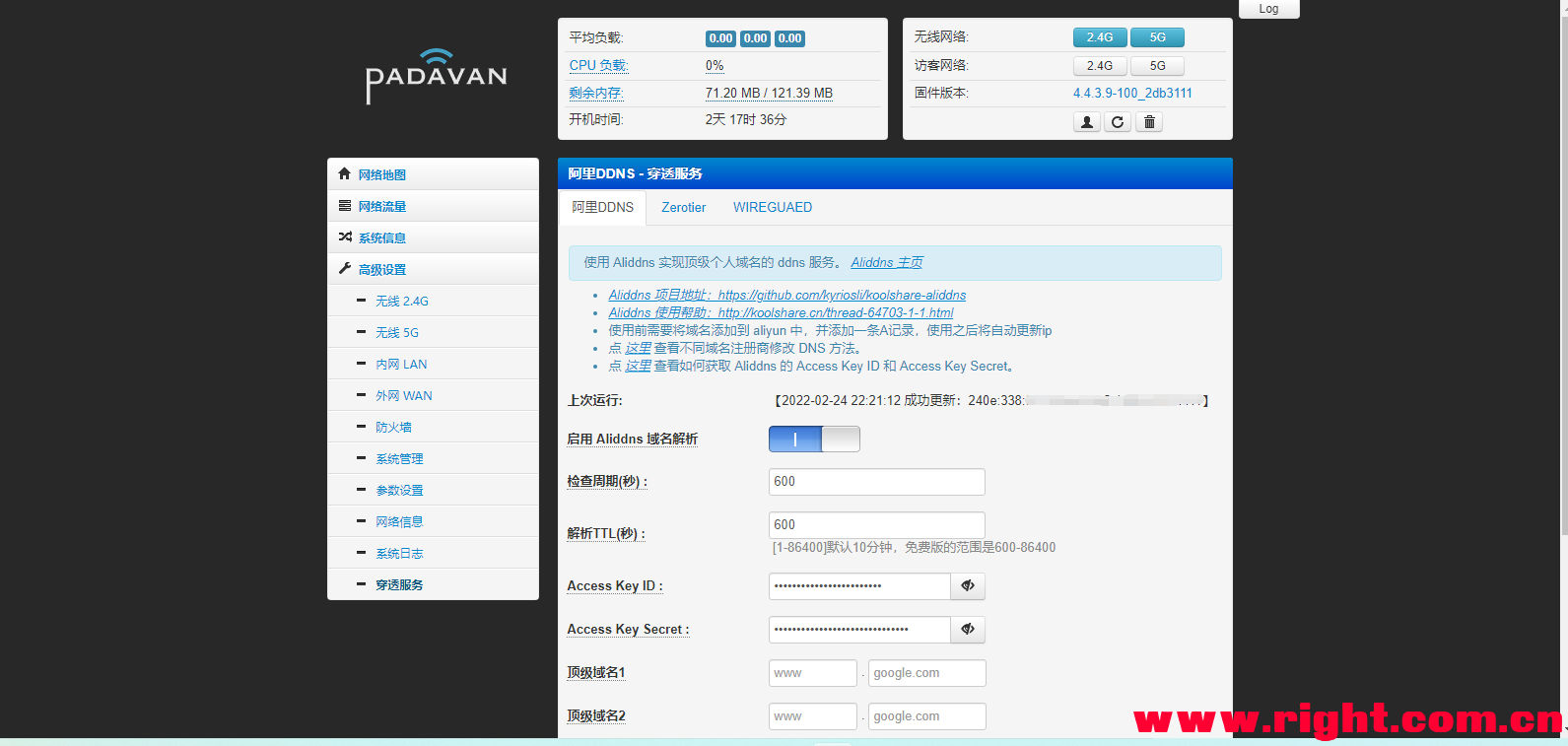Open 网络流量 in the sidebar

(x=433, y=206)
